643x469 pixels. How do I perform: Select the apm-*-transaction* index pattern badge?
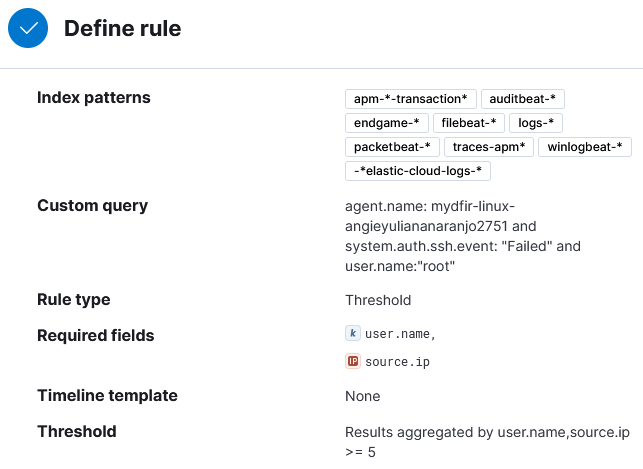(410, 99)
